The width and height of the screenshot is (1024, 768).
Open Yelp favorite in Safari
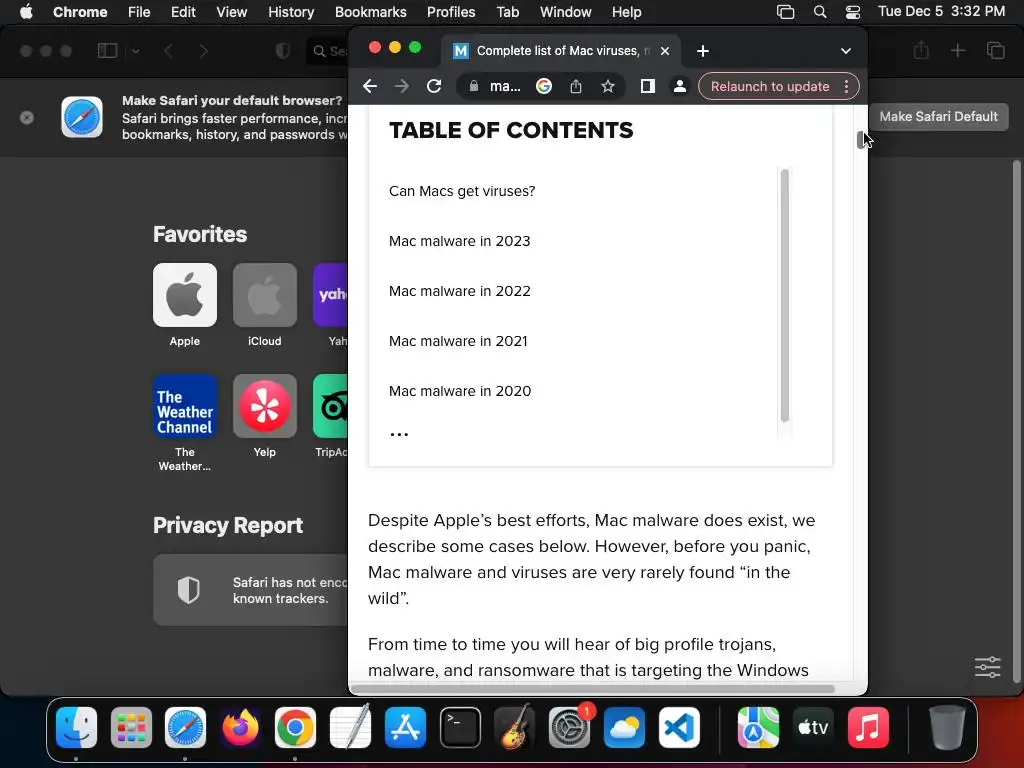tap(264, 406)
